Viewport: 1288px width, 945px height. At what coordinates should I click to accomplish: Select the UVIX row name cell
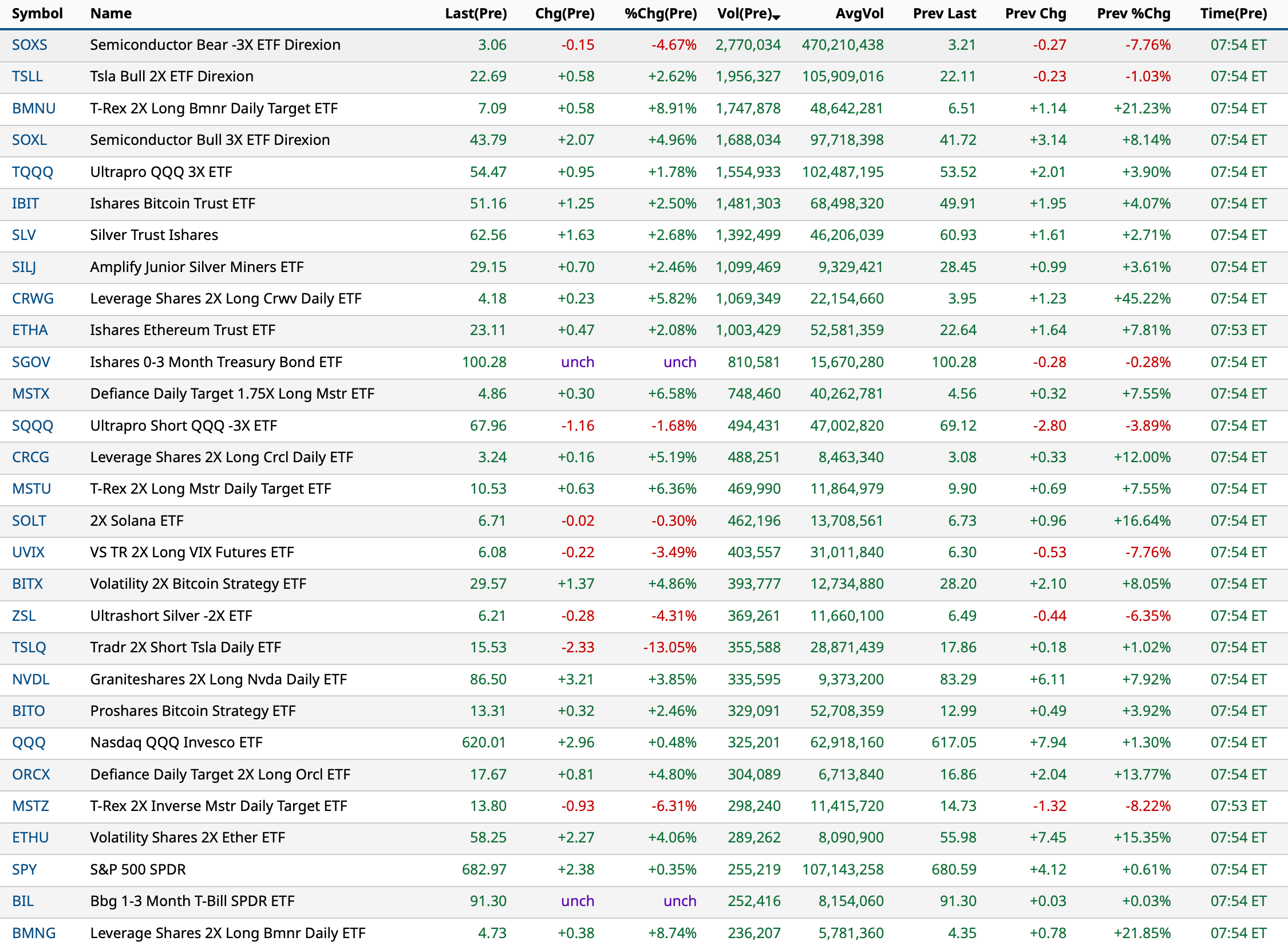(192, 552)
